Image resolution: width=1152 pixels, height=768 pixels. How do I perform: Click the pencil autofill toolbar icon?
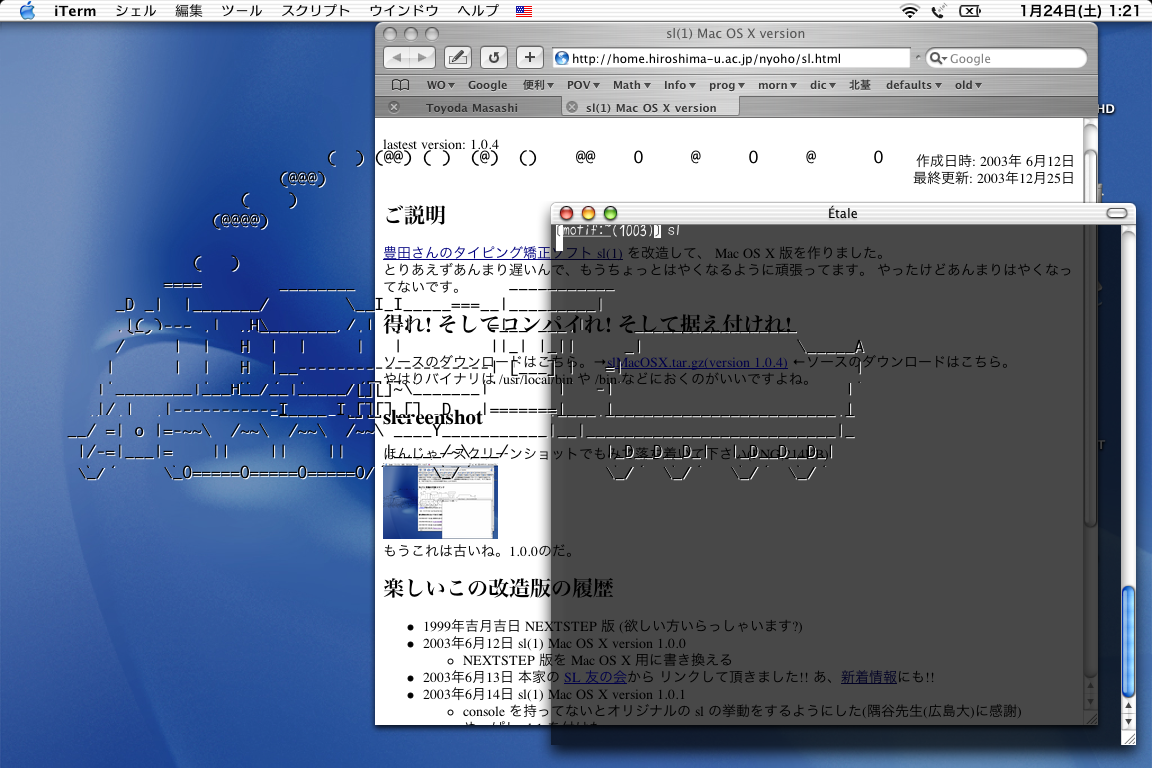[457, 58]
